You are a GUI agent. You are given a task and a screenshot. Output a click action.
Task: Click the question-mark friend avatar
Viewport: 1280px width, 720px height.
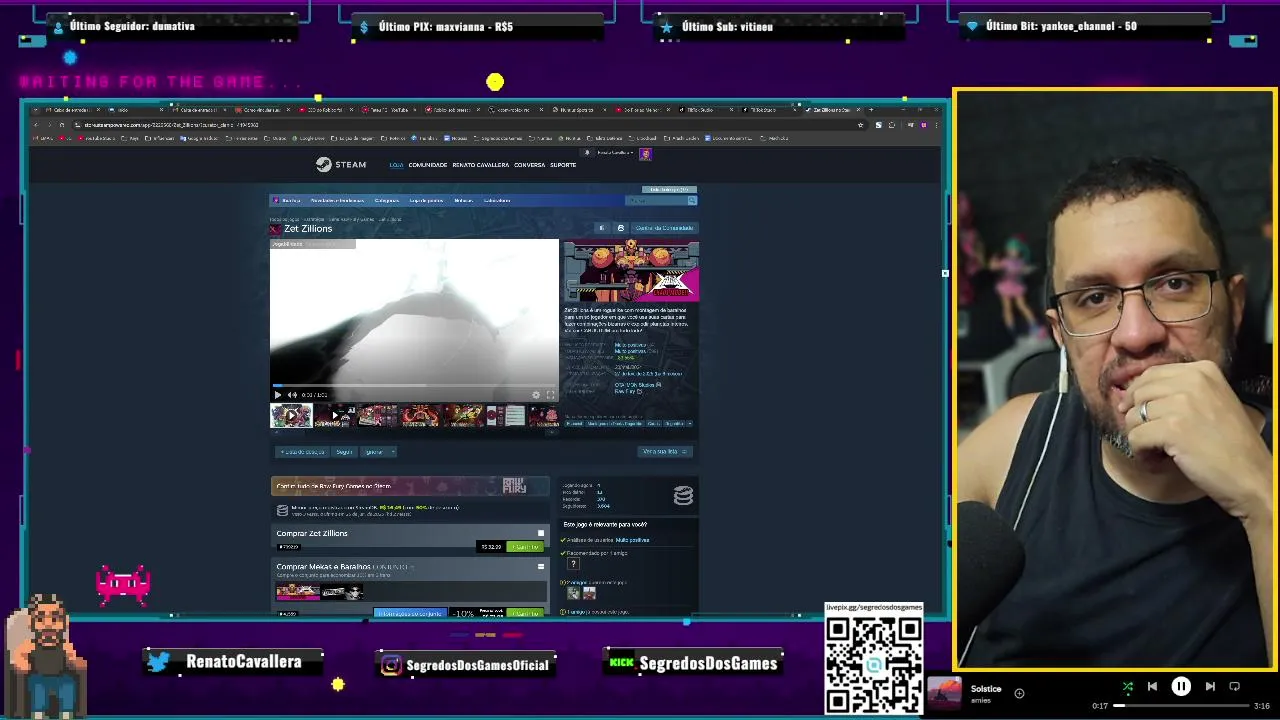[x=573, y=564]
